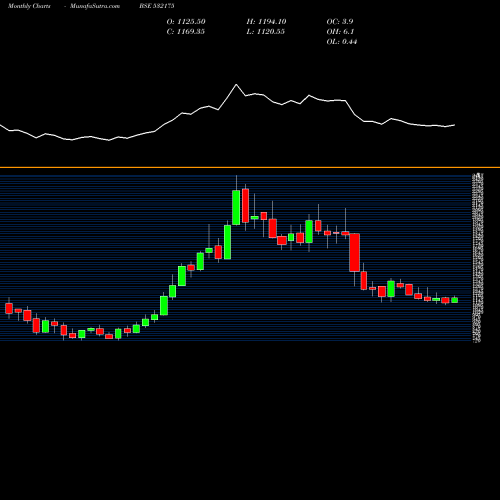Image resolution: width=500 pixels, height=500 pixels.
Task: Click the first red candlestick at the chart start
Action: click(9, 308)
